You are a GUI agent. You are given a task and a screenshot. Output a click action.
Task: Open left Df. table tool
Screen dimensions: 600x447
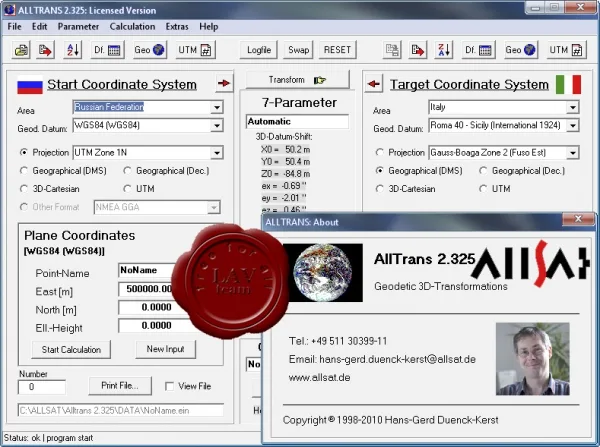pos(107,50)
